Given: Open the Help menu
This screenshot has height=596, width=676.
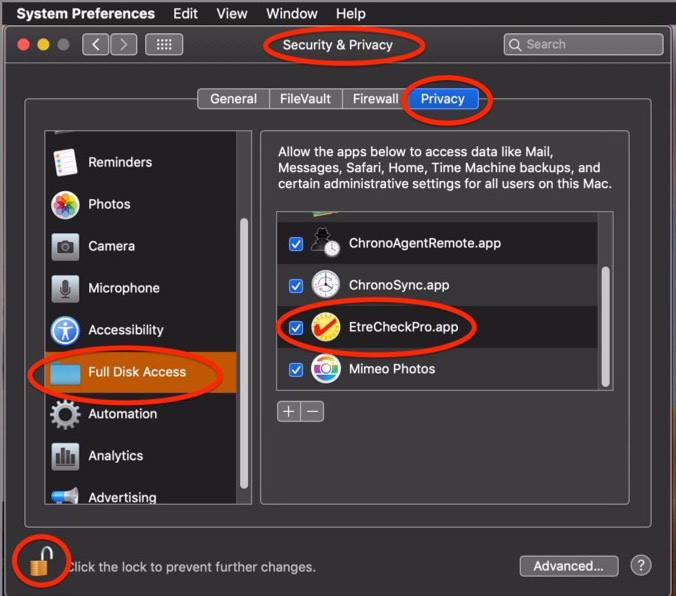Looking at the screenshot, I should (351, 13).
